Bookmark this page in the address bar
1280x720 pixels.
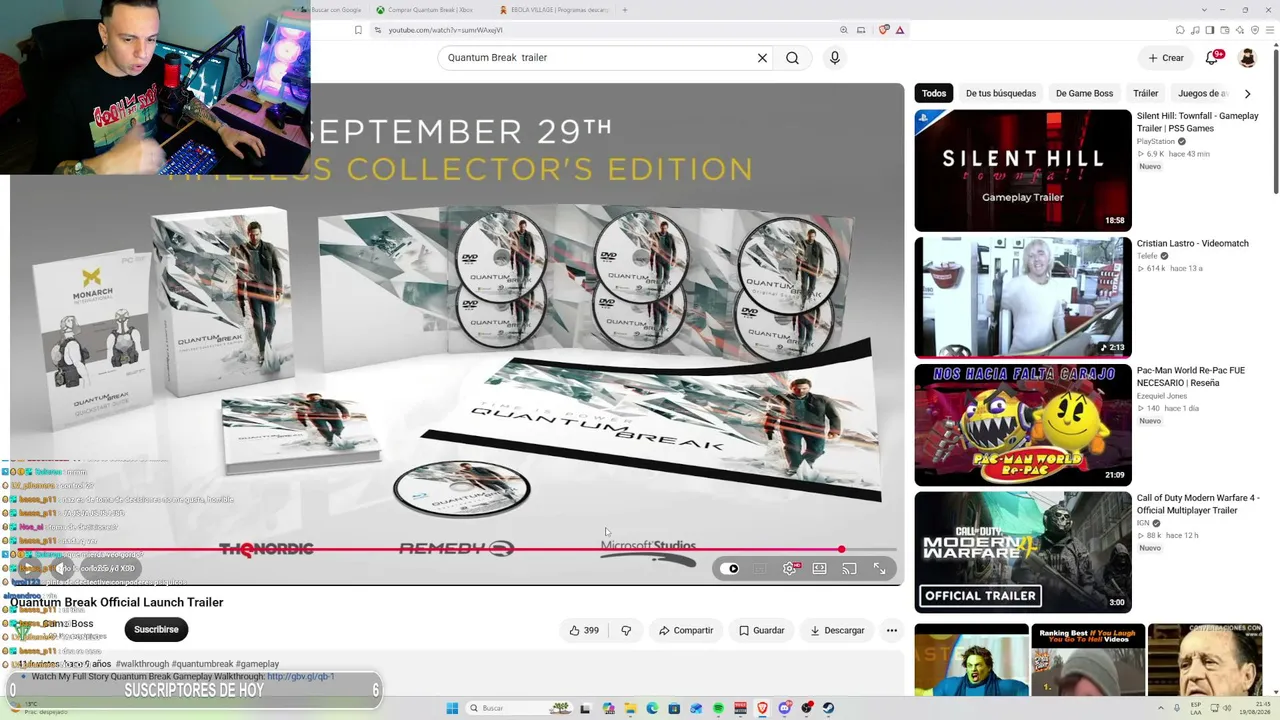click(x=358, y=30)
